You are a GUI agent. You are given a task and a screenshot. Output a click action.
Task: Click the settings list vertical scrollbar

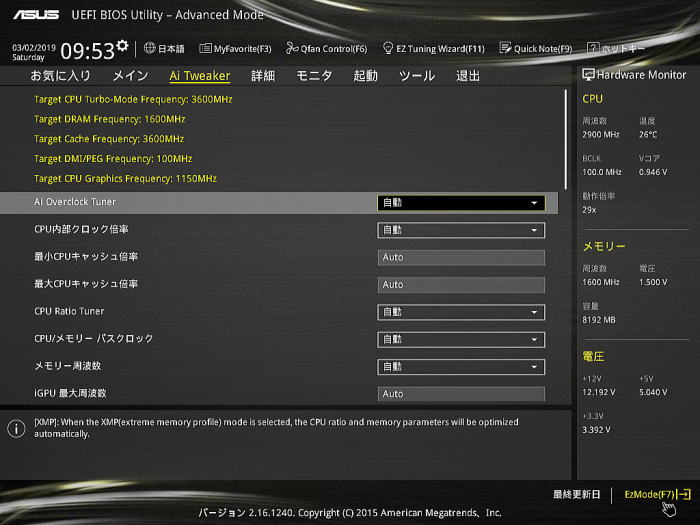(x=566, y=139)
